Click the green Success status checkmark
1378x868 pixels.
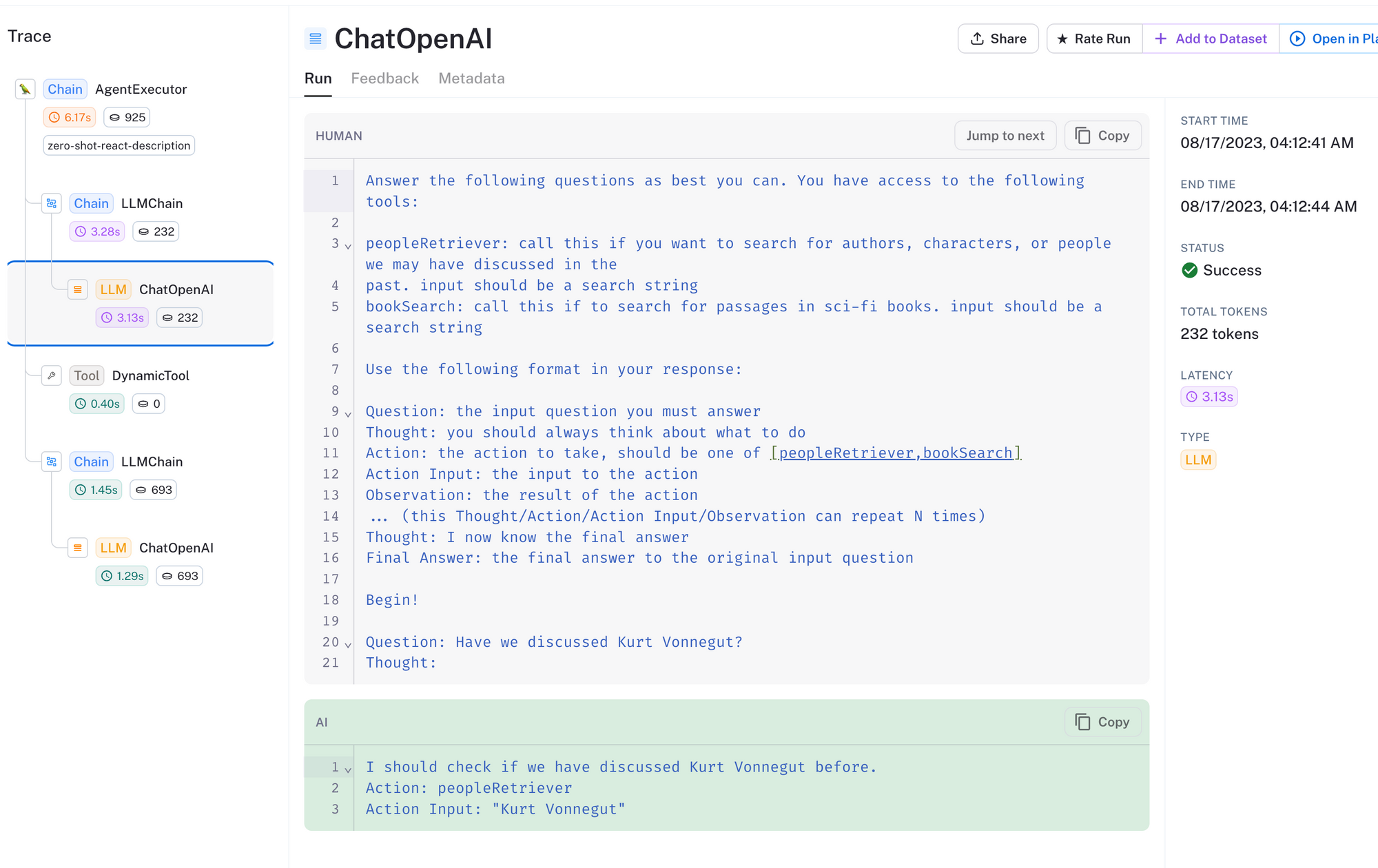coord(1190,270)
